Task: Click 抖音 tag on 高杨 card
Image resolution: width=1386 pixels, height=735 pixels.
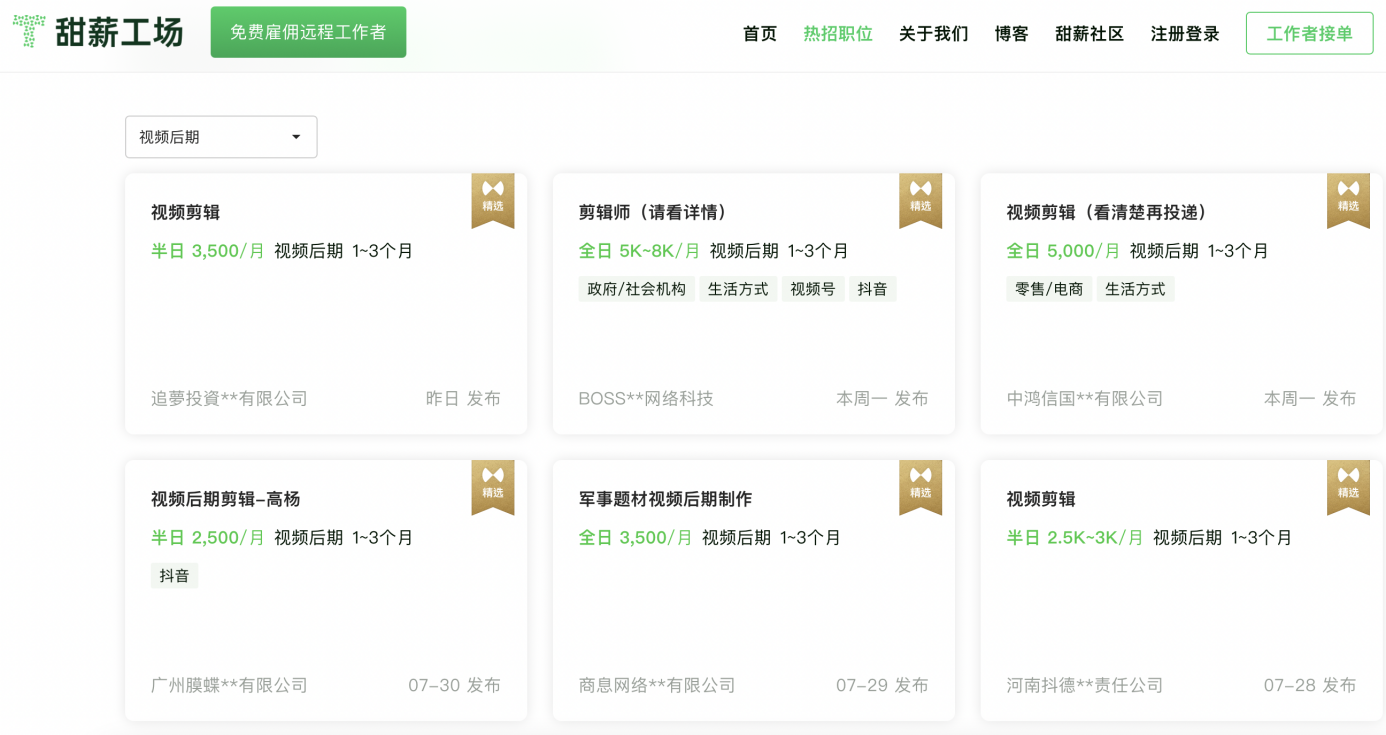Action: [x=175, y=576]
